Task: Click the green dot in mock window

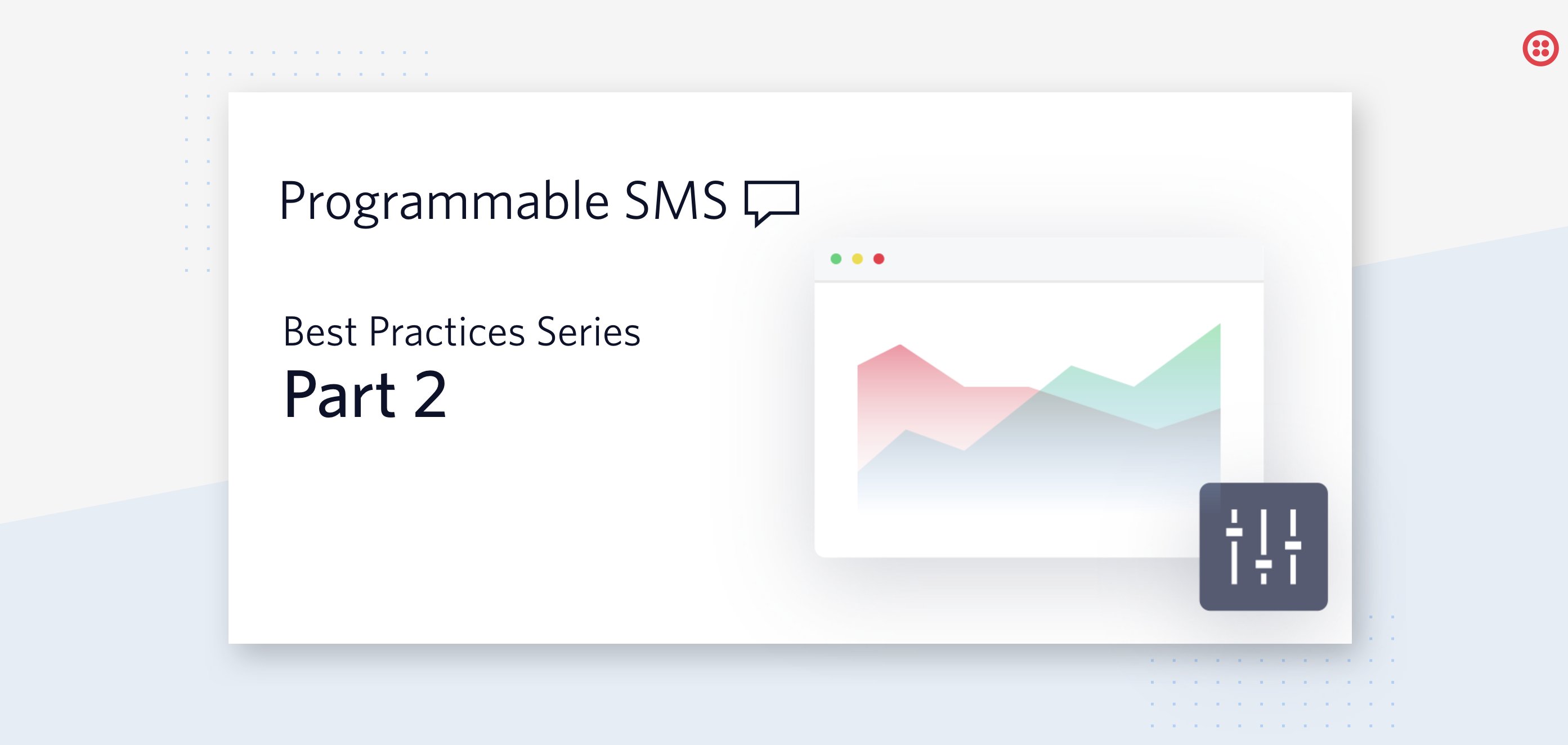Action: coord(836,259)
